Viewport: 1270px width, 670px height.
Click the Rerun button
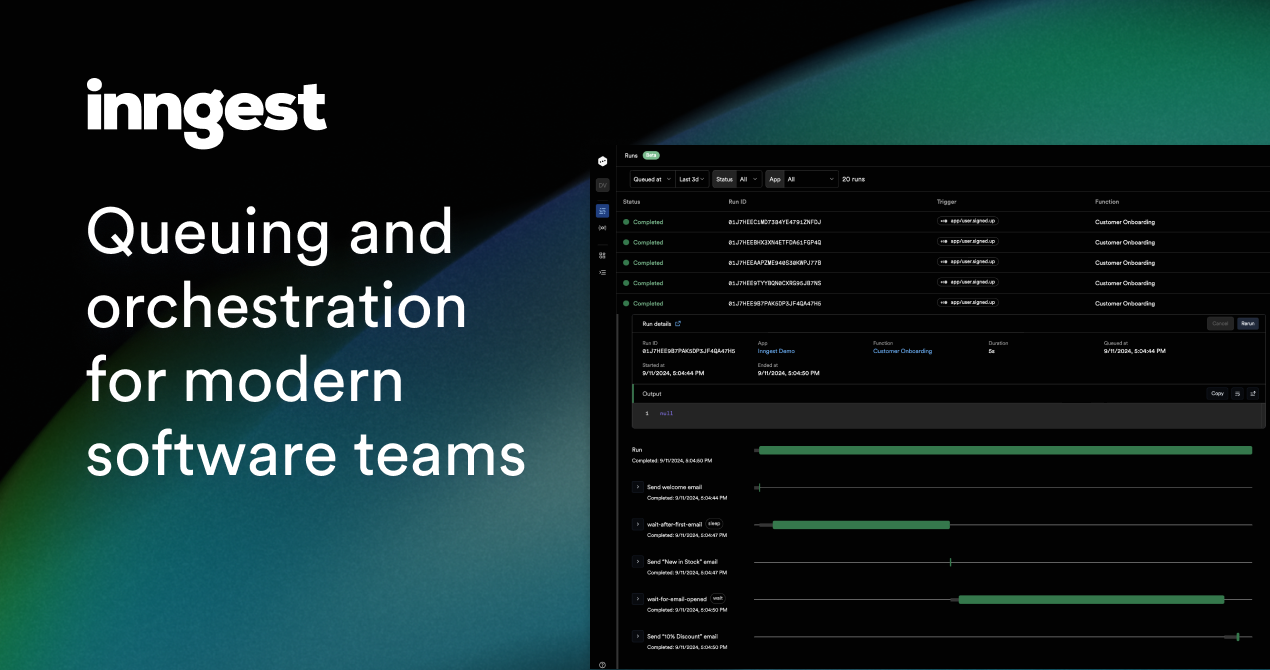[x=1247, y=324]
